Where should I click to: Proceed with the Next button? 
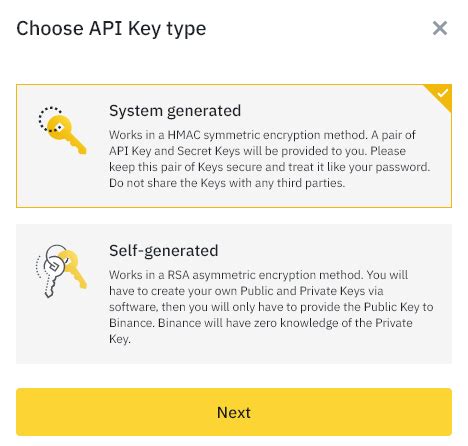(234, 412)
